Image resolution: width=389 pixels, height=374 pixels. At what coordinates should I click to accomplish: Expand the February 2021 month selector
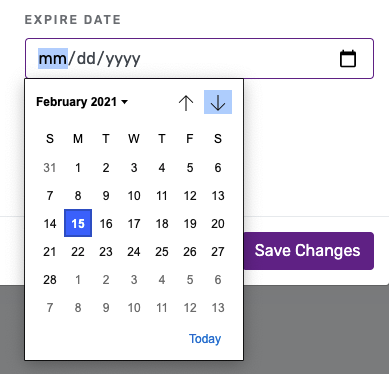pyautogui.click(x=82, y=102)
